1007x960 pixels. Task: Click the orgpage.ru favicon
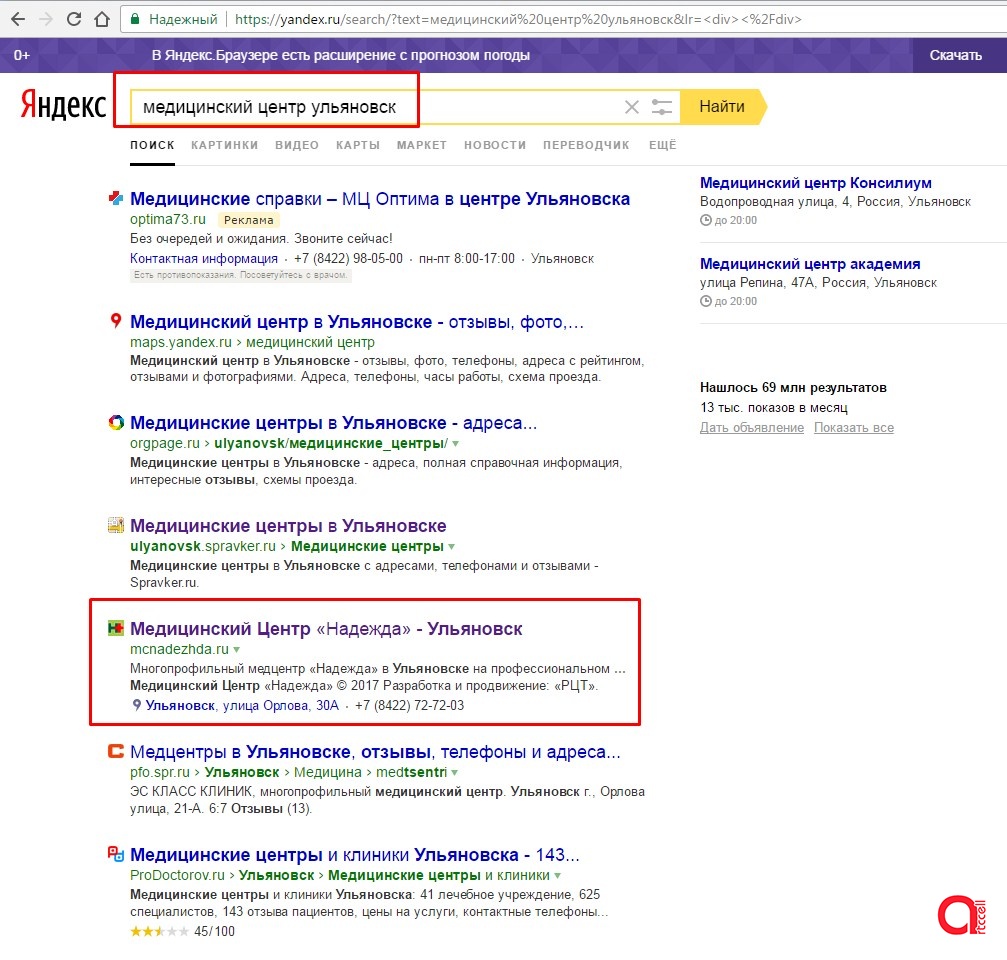pos(116,423)
